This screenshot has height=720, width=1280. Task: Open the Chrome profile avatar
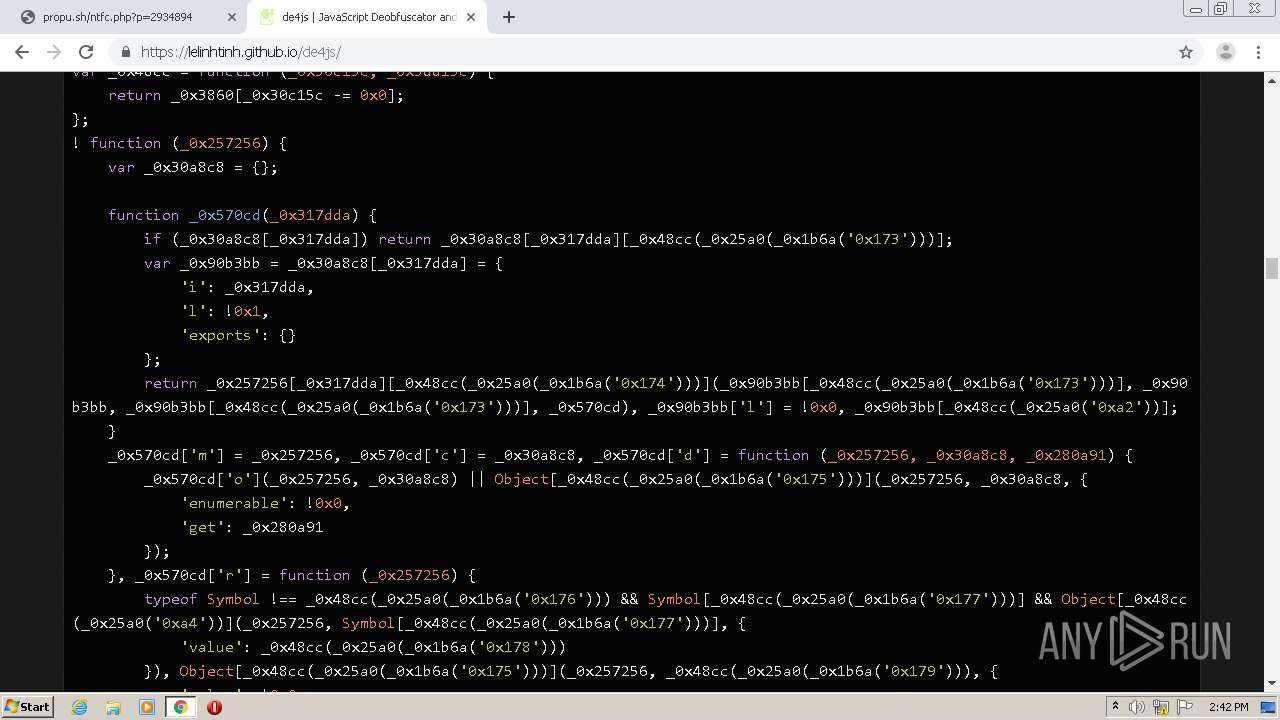pos(1225,52)
